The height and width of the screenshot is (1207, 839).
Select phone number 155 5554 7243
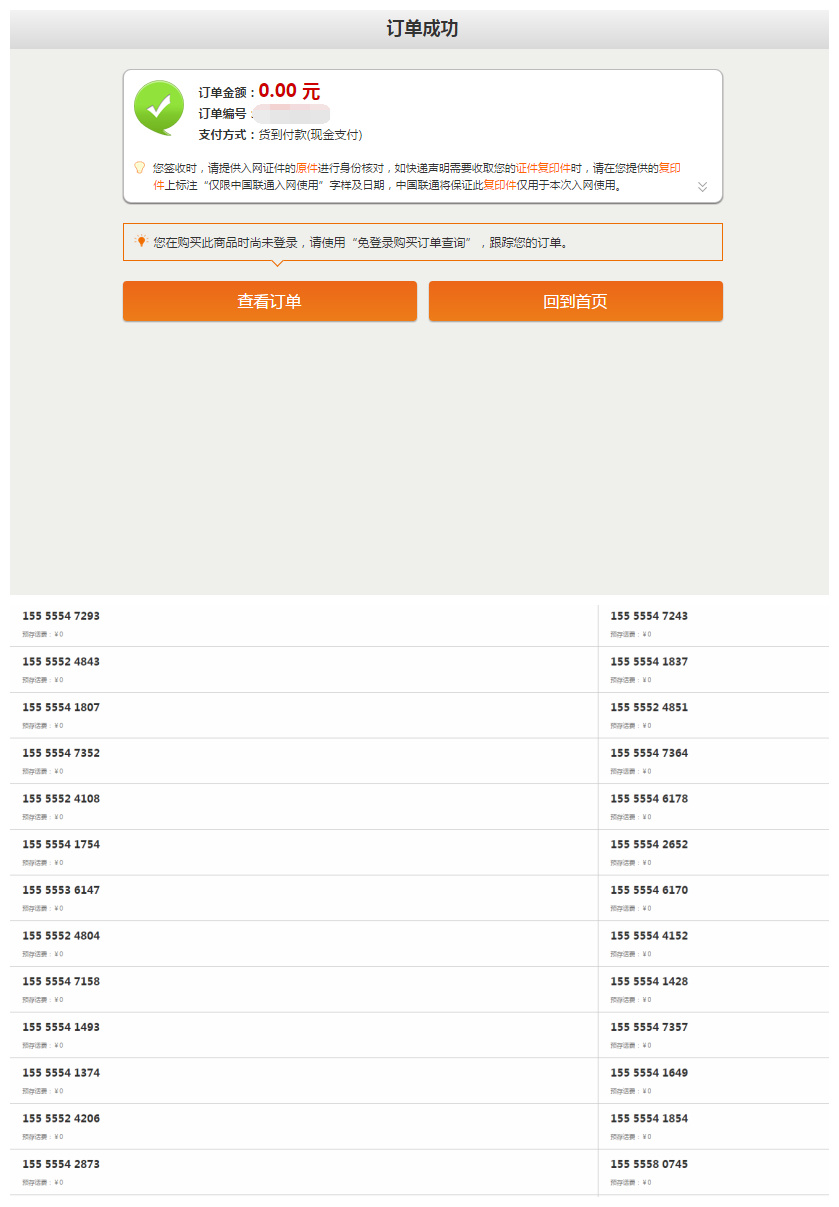tap(649, 616)
